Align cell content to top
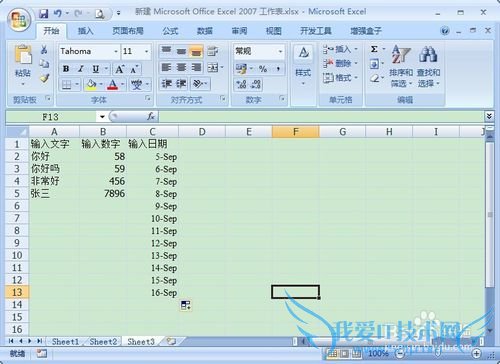This screenshot has height=364, width=500. click(166, 51)
